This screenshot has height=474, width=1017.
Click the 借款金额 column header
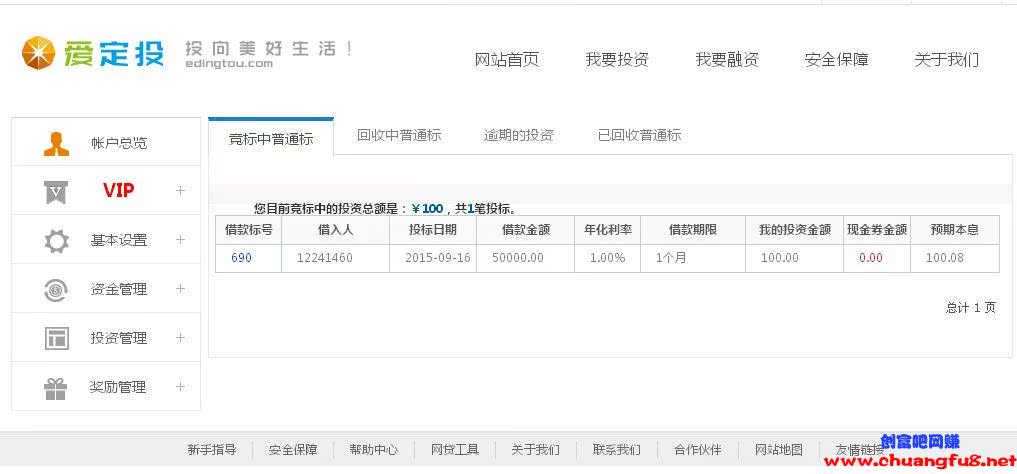pyautogui.click(x=526, y=230)
